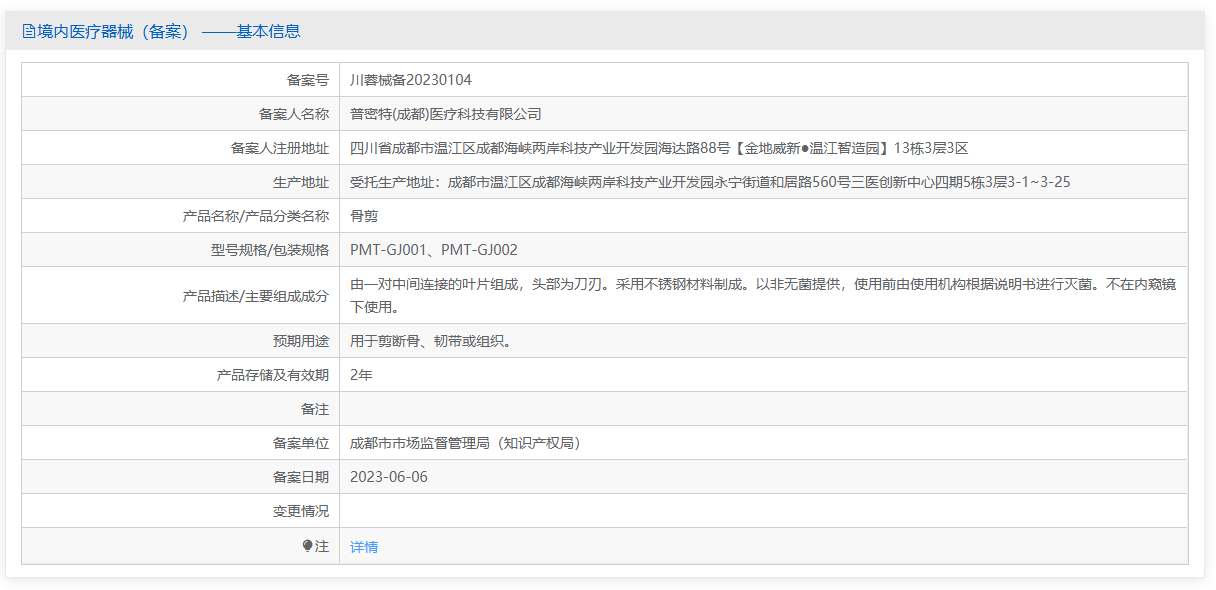Click the 变更情况 row label
Viewport: 1216px width, 590px height.
point(301,511)
